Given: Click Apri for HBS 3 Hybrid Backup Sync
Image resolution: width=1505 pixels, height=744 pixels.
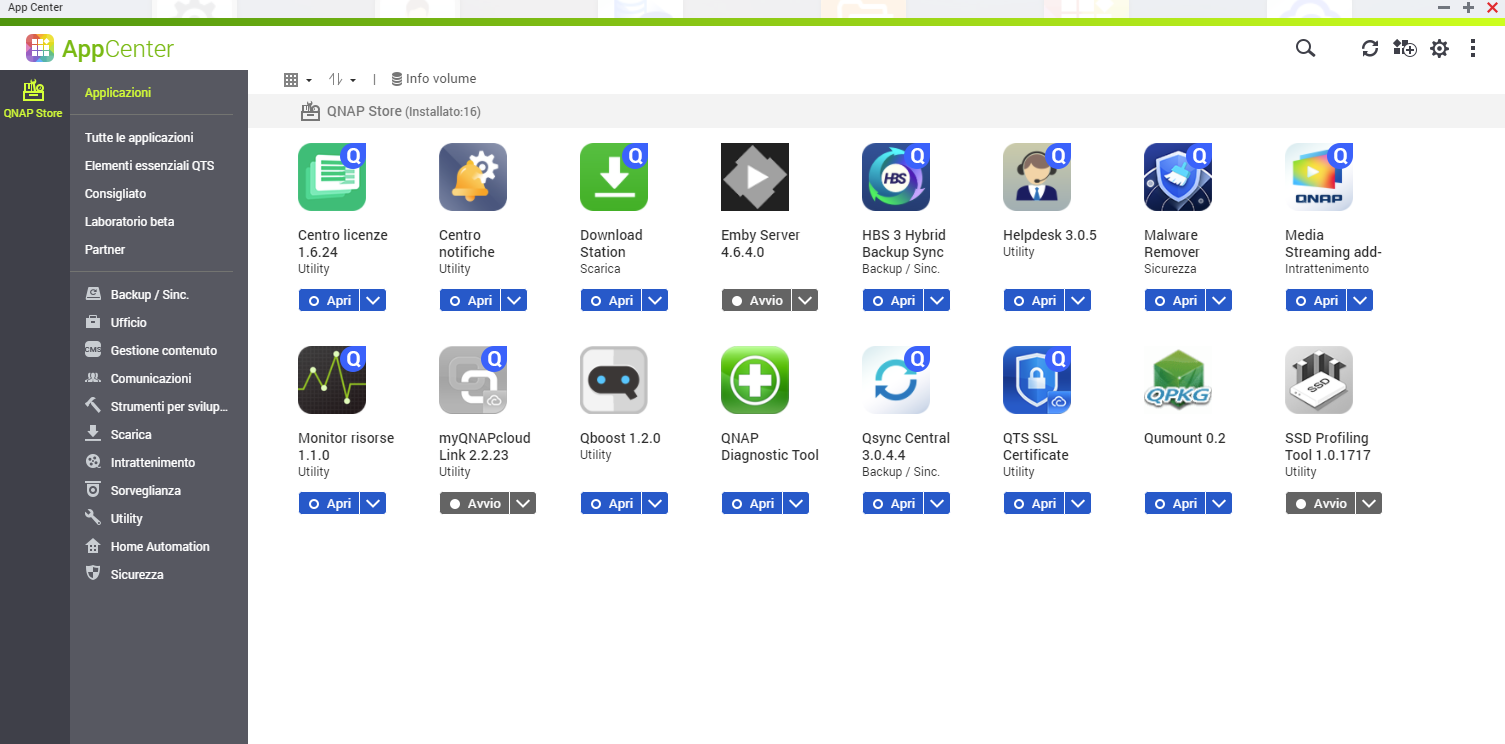Looking at the screenshot, I should [x=893, y=300].
